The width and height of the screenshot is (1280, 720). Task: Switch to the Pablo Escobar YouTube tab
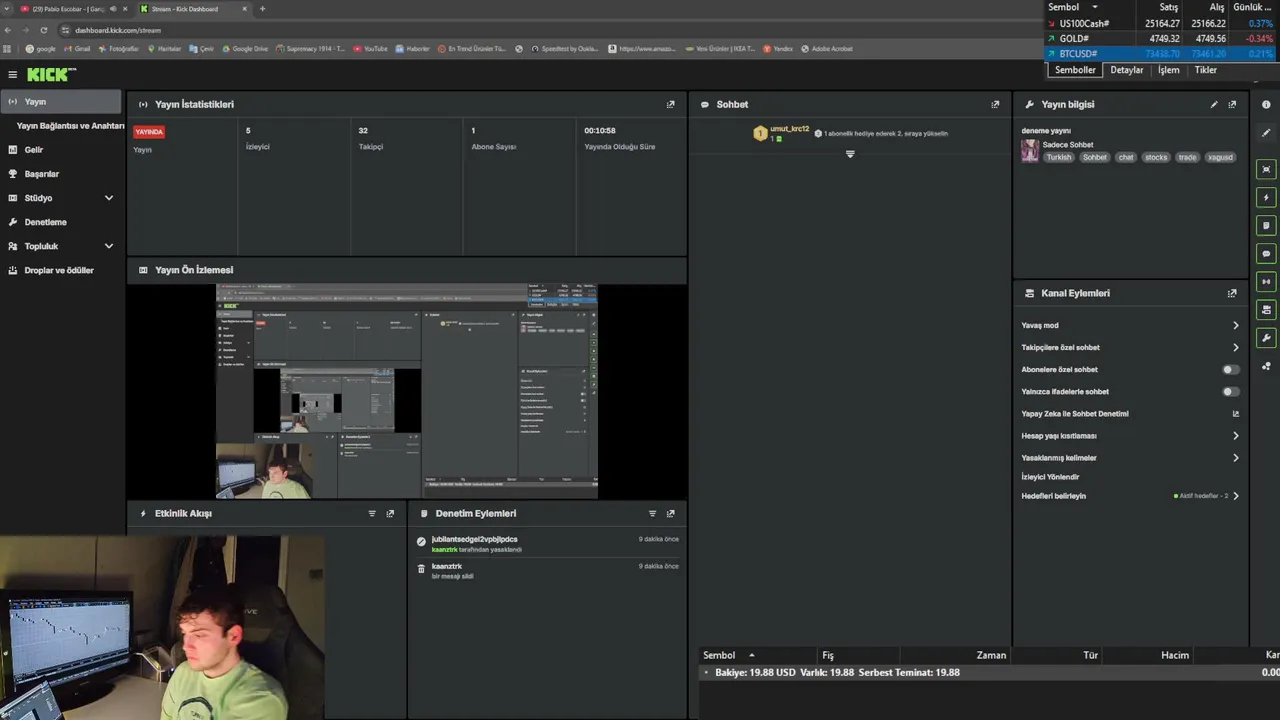(68, 9)
